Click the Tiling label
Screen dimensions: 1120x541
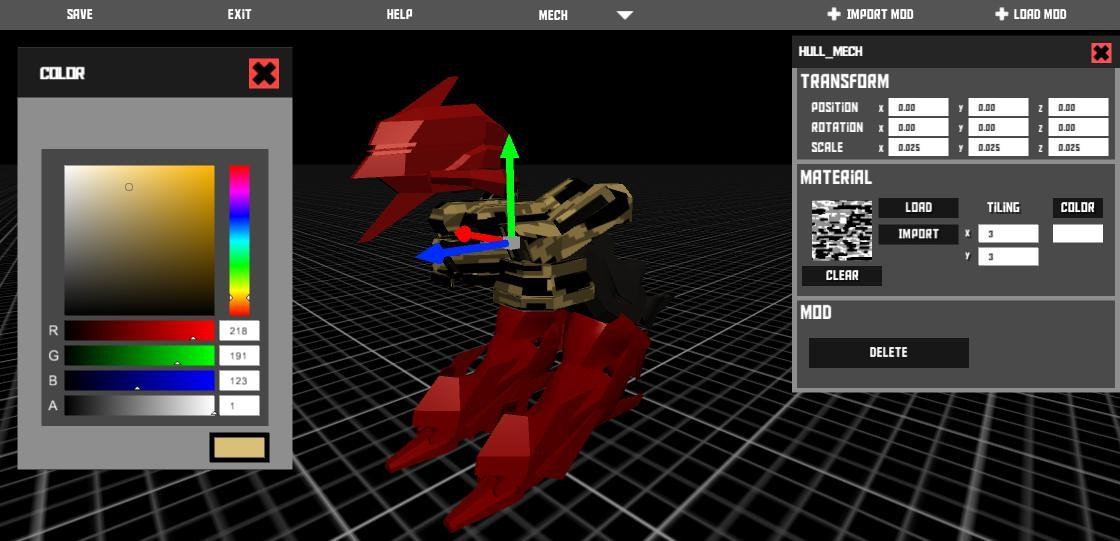click(1004, 207)
